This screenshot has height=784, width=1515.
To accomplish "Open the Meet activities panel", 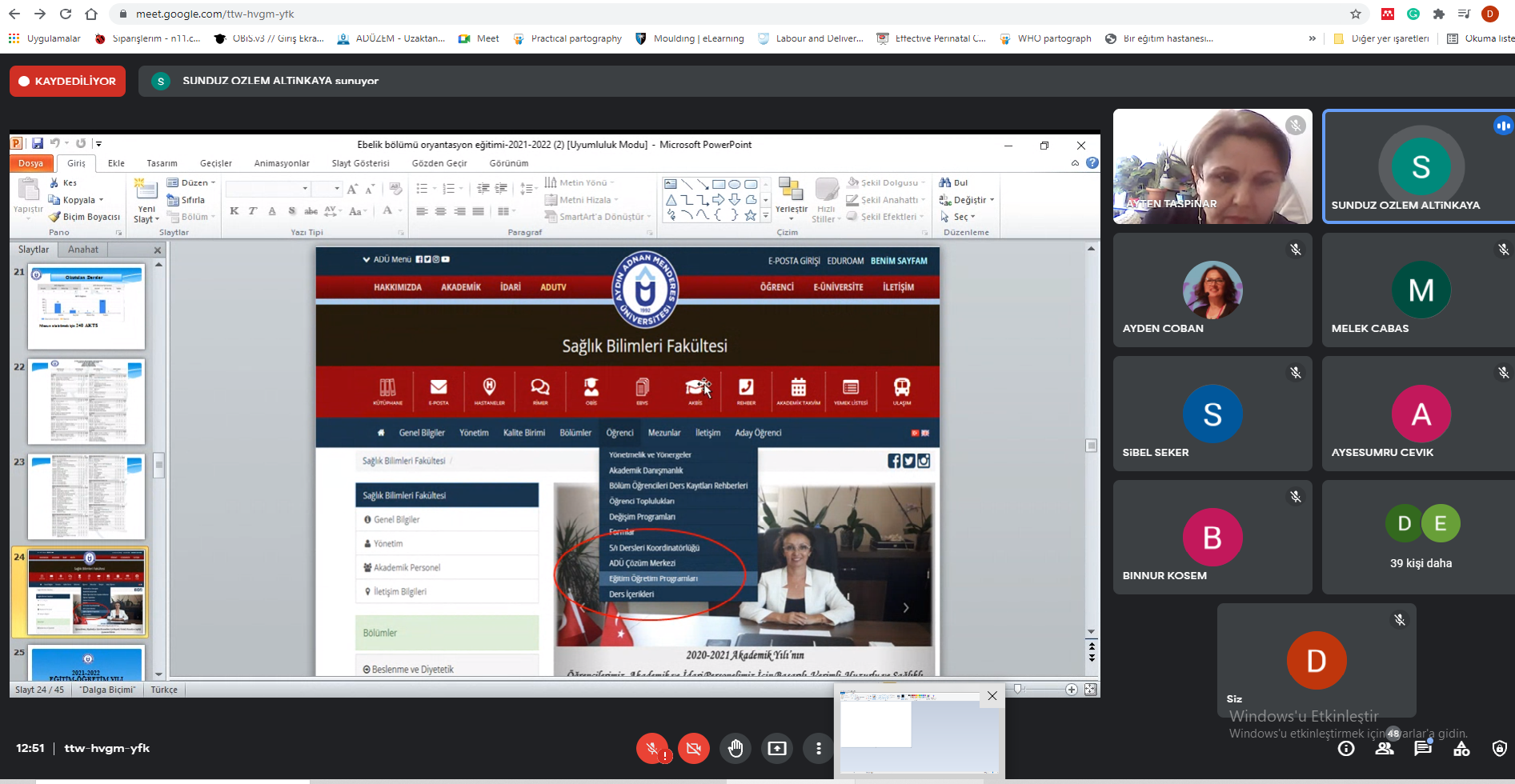I will tap(1461, 749).
